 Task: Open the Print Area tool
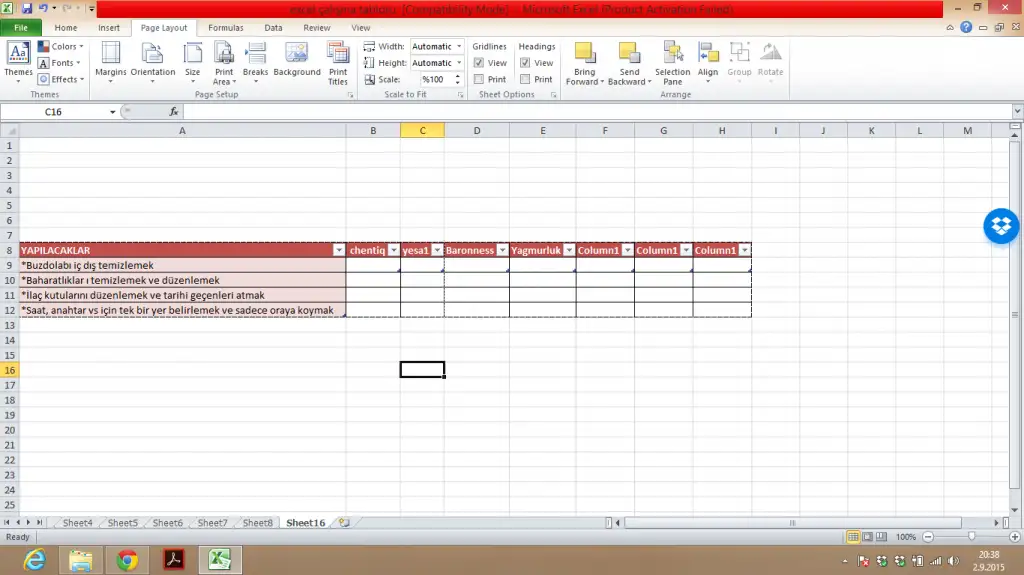tap(224, 62)
